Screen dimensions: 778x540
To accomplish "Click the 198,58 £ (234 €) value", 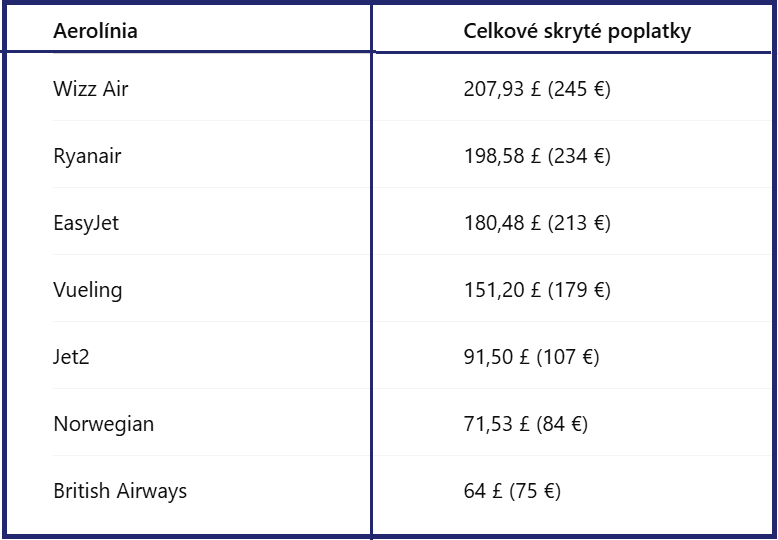I will click(537, 156).
